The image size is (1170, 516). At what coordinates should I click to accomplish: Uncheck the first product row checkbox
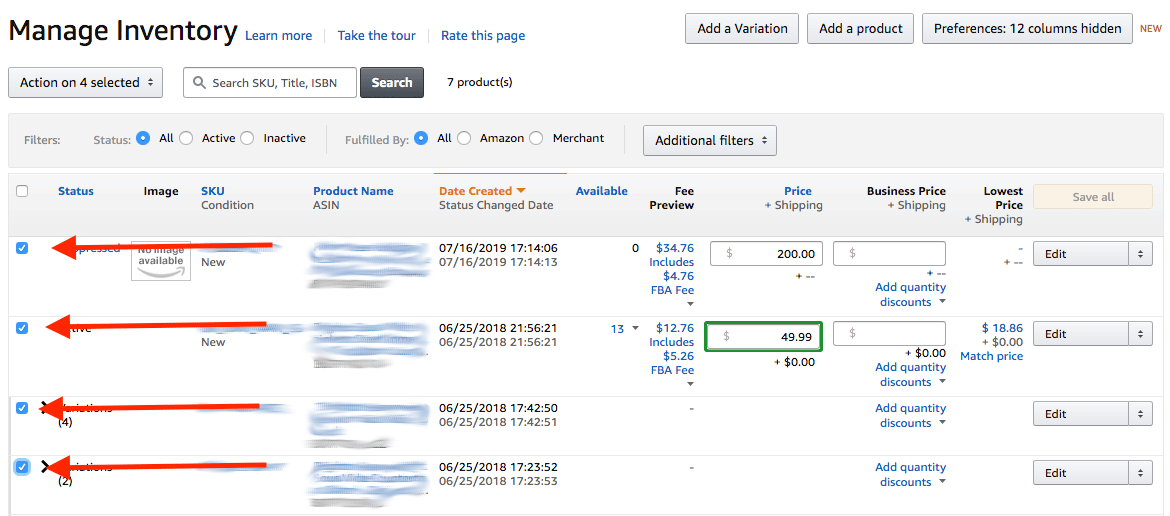22,248
